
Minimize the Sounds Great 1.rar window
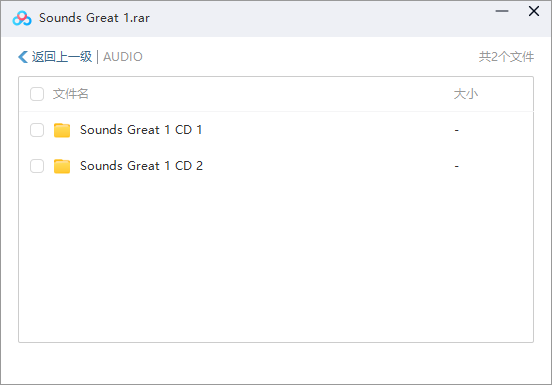tap(502, 11)
